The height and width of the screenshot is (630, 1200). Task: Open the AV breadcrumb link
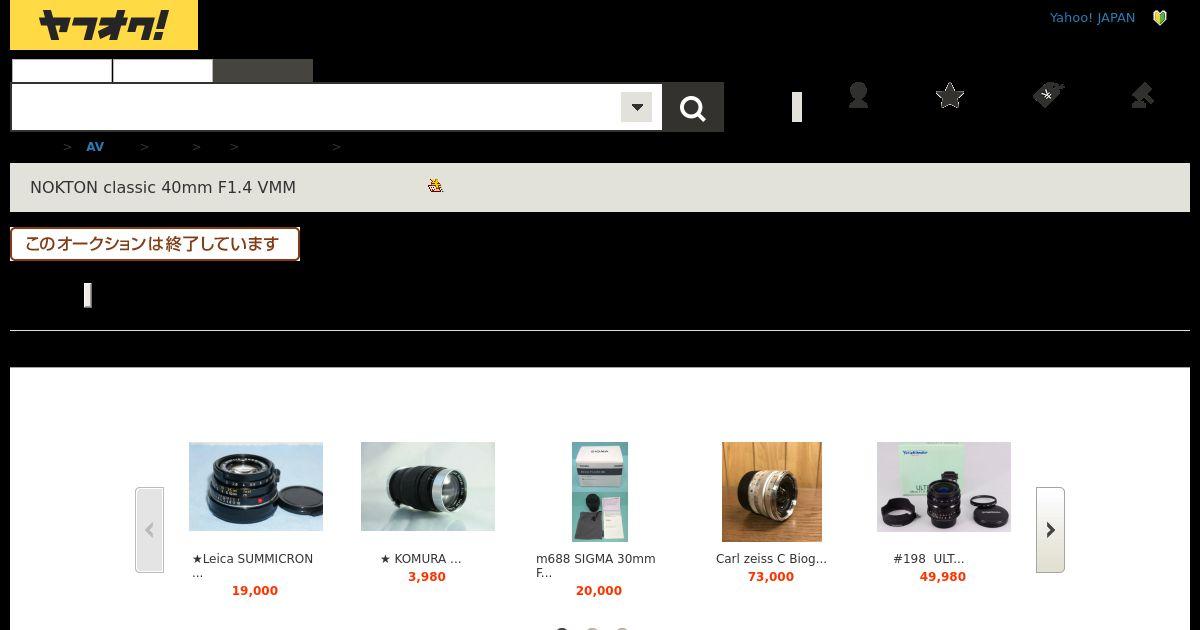95,147
